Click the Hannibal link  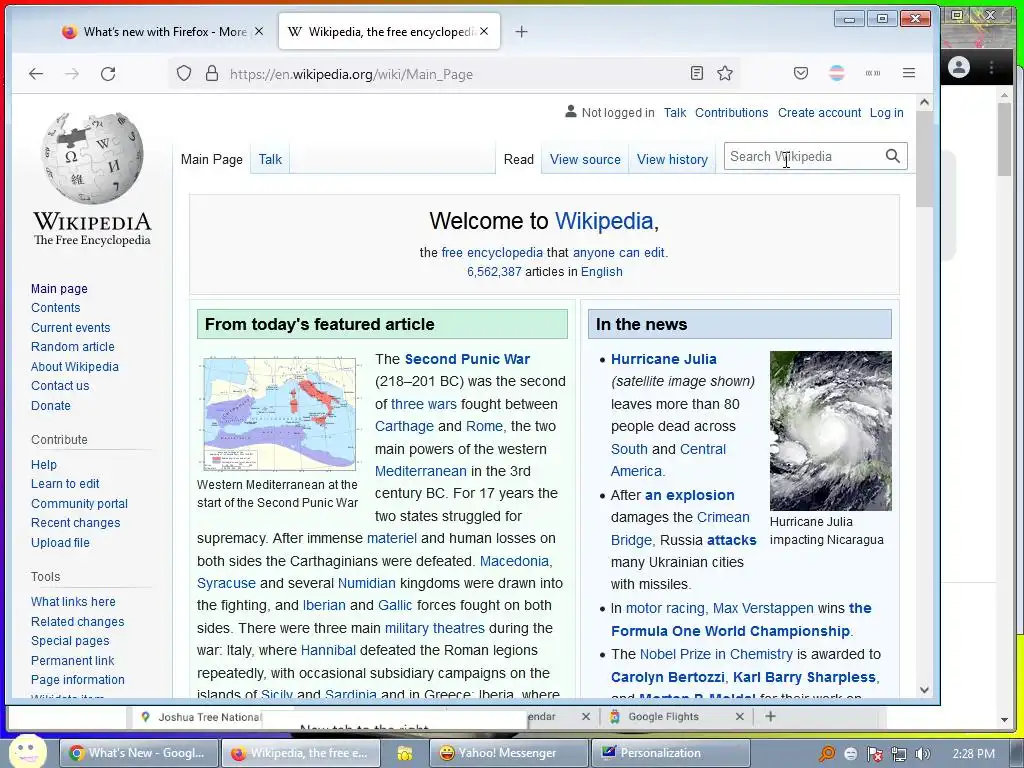point(328,650)
